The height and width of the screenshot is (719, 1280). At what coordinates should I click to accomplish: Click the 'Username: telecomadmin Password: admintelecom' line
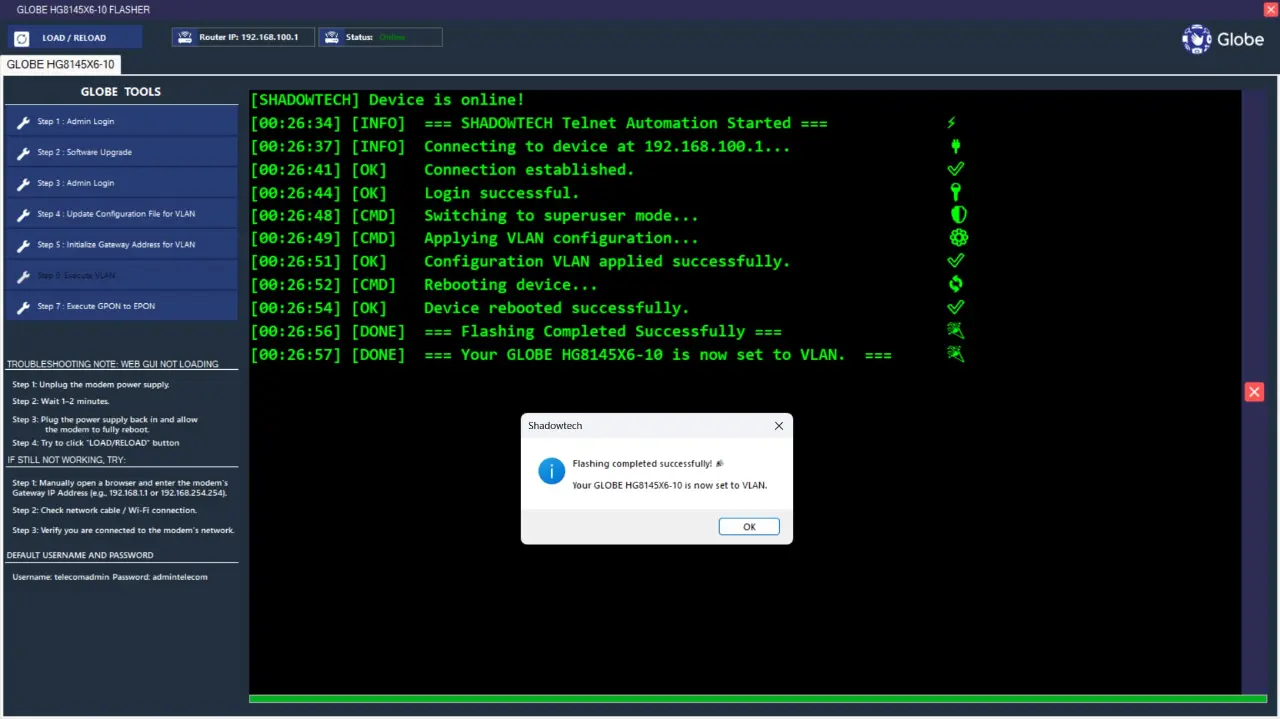tap(110, 577)
